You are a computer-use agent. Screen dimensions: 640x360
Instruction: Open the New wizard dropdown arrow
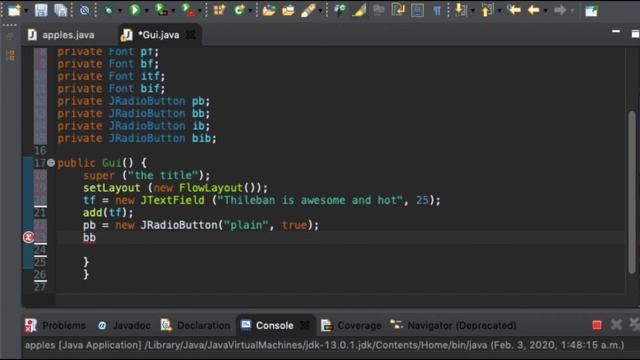(x=26, y=11)
